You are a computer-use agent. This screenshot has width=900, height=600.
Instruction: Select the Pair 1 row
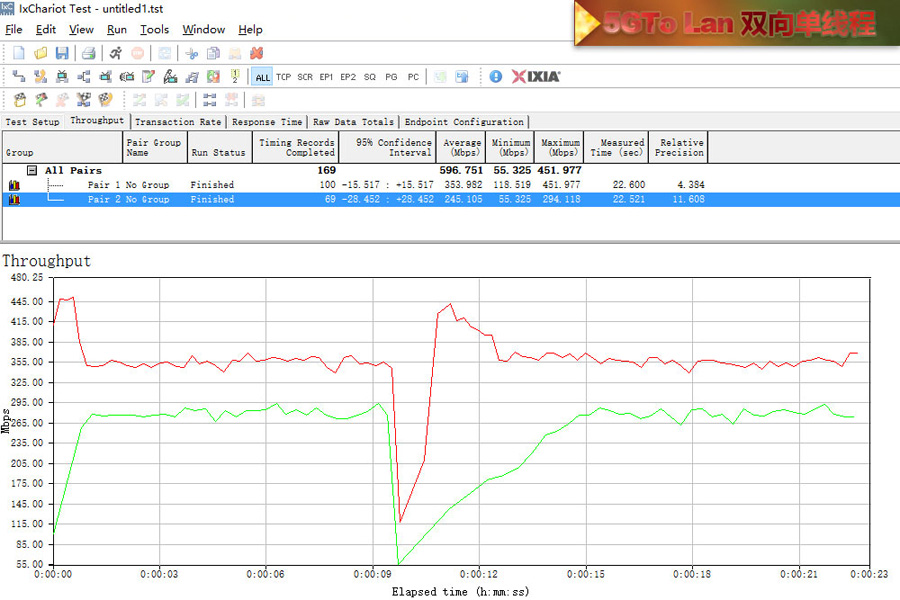pyautogui.click(x=128, y=185)
